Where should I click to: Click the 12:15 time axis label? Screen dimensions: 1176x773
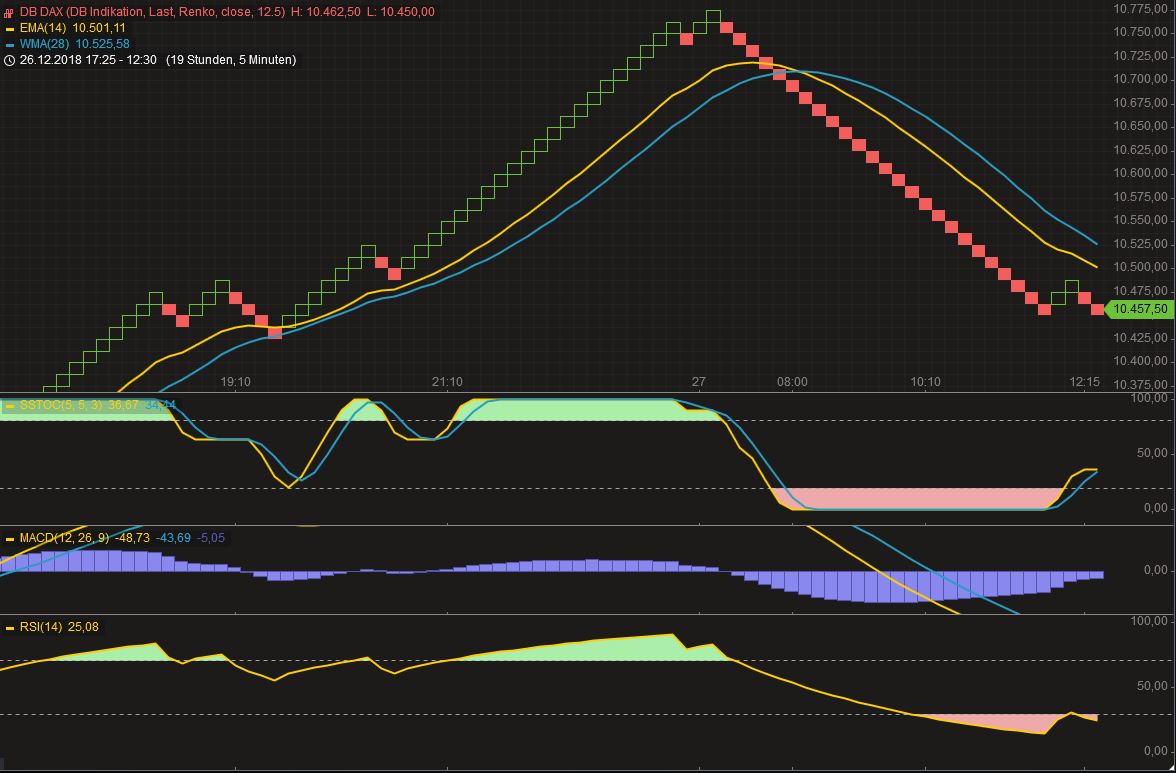[1084, 382]
